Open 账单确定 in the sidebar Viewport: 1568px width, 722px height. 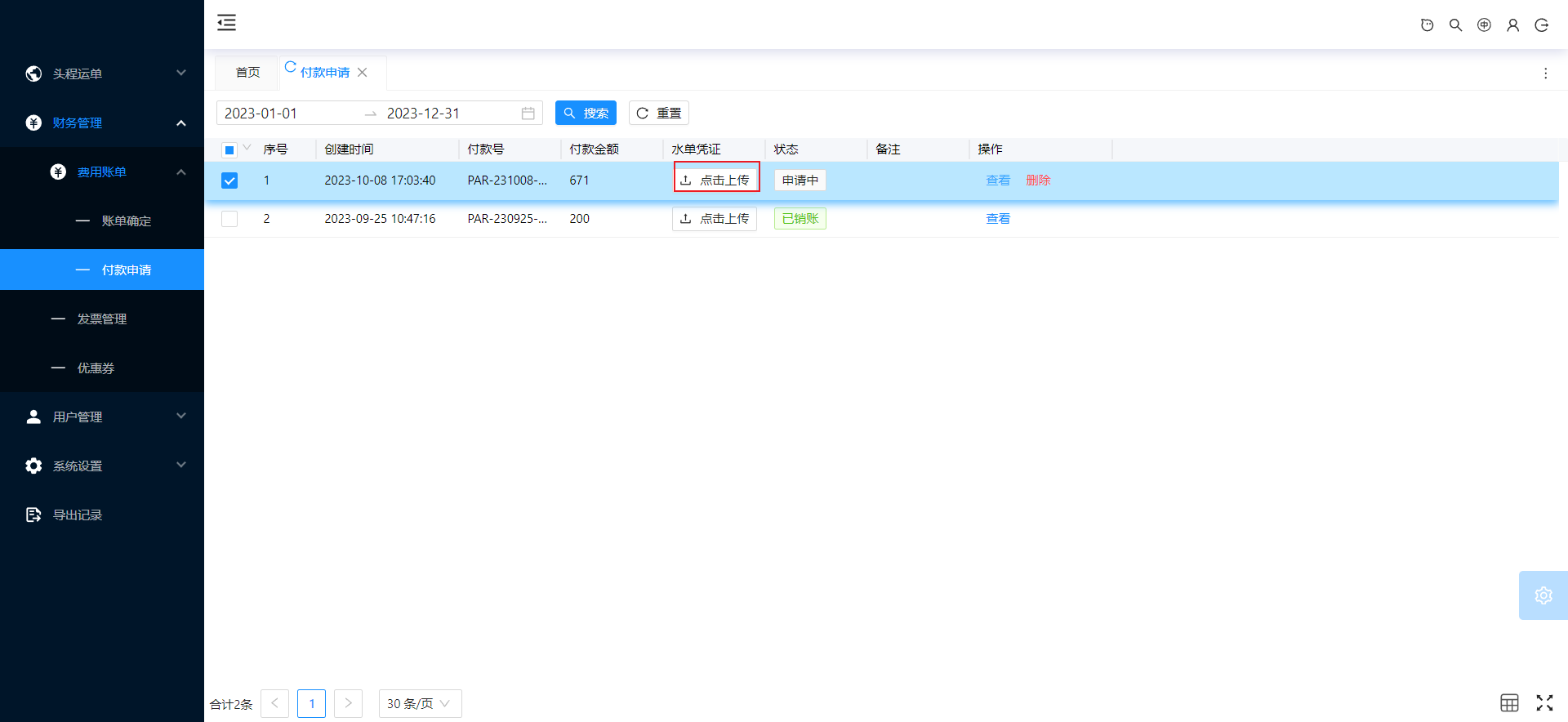click(102, 221)
